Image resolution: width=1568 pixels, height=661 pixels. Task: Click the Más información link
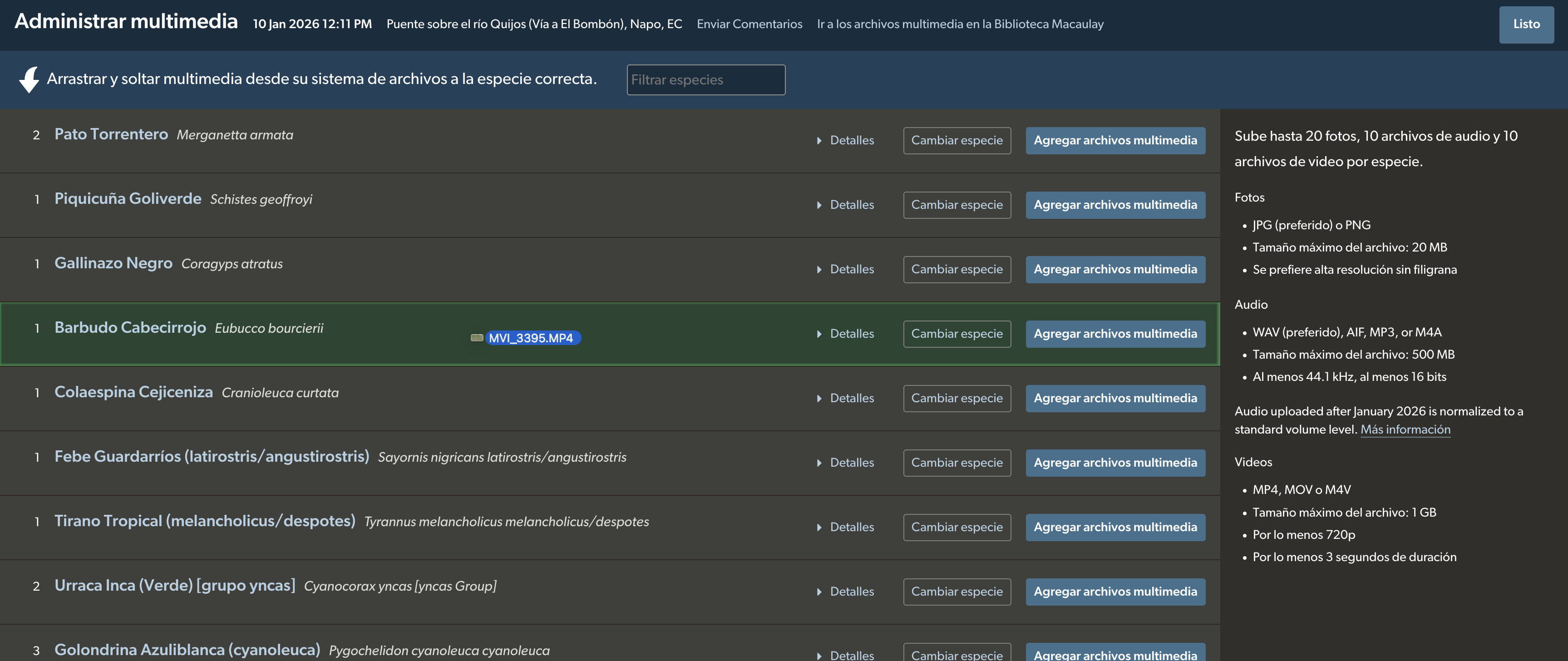coord(1405,430)
